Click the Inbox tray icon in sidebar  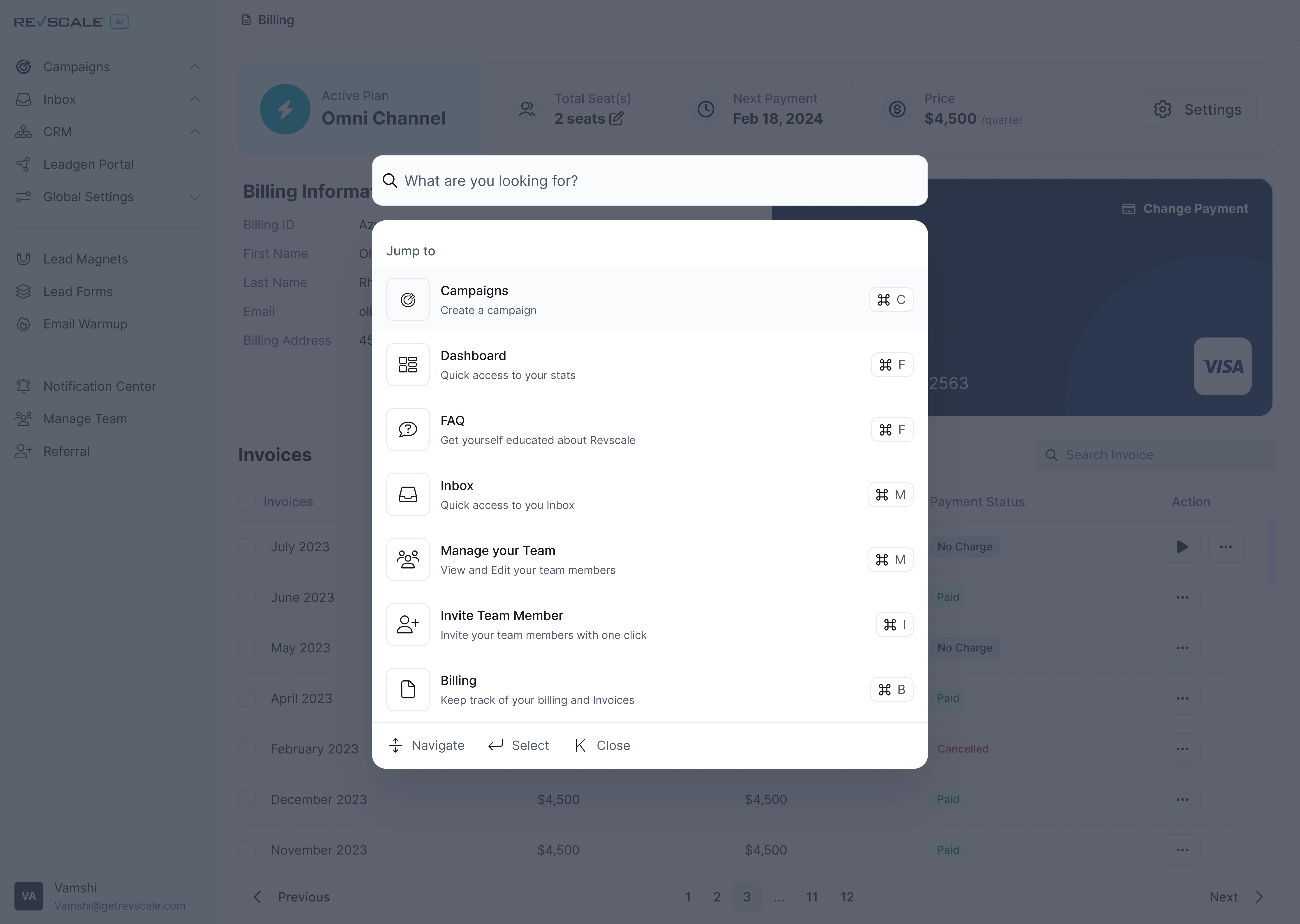coord(23,99)
